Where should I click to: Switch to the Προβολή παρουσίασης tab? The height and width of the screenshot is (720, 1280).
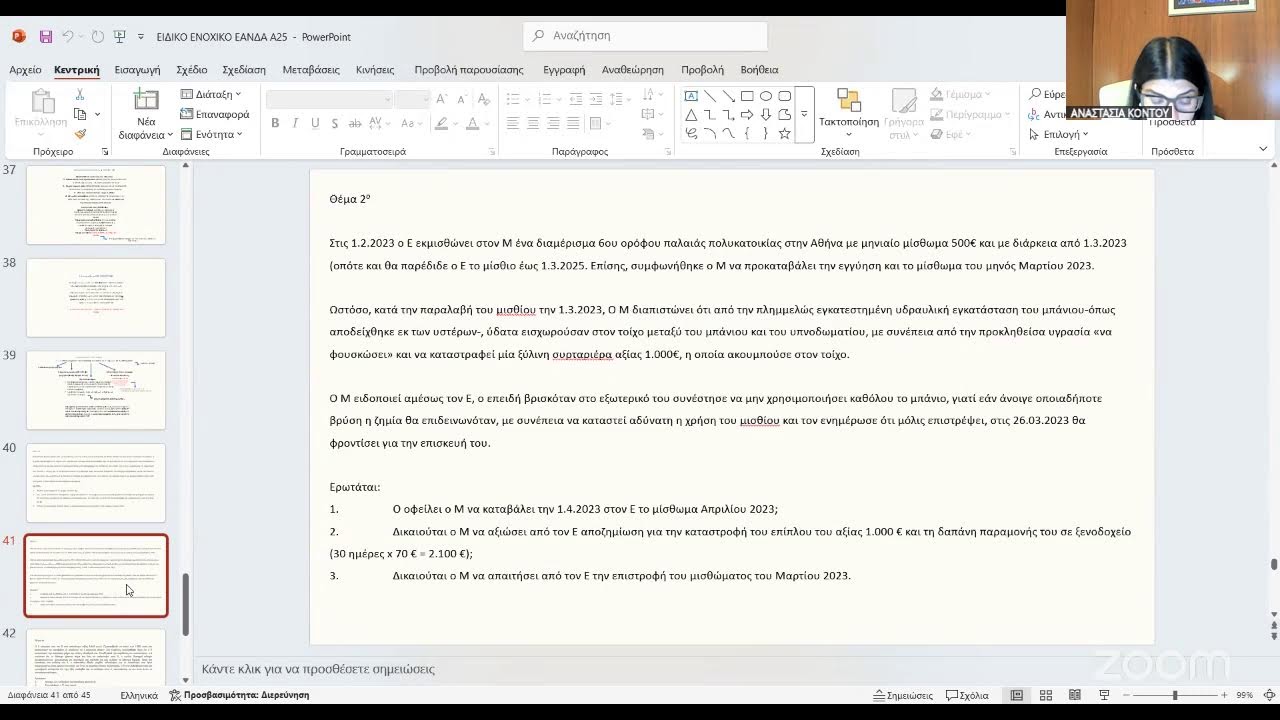469,70
